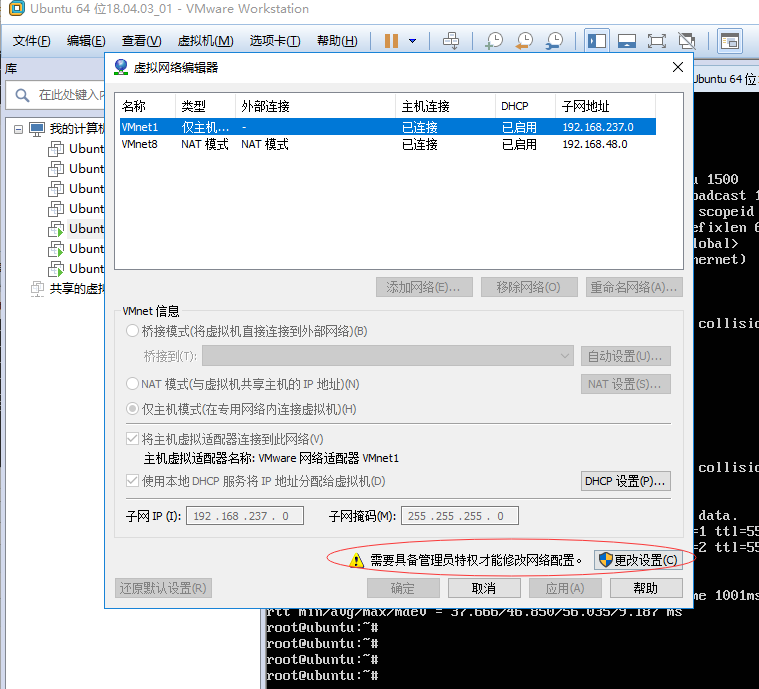The width and height of the screenshot is (759, 689).
Task: Click the 移除网络(O) button
Action: (529, 287)
